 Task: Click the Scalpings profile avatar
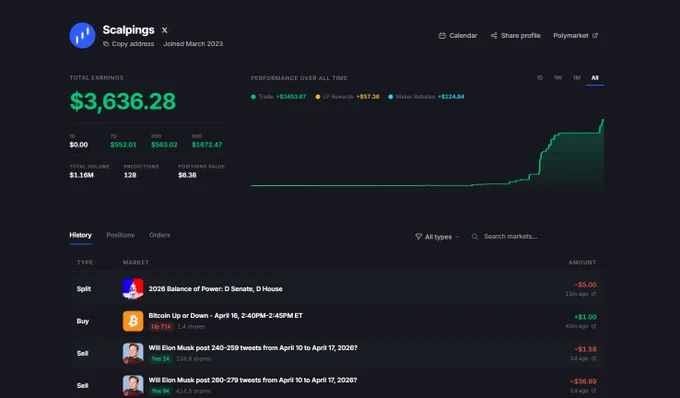coord(82,36)
